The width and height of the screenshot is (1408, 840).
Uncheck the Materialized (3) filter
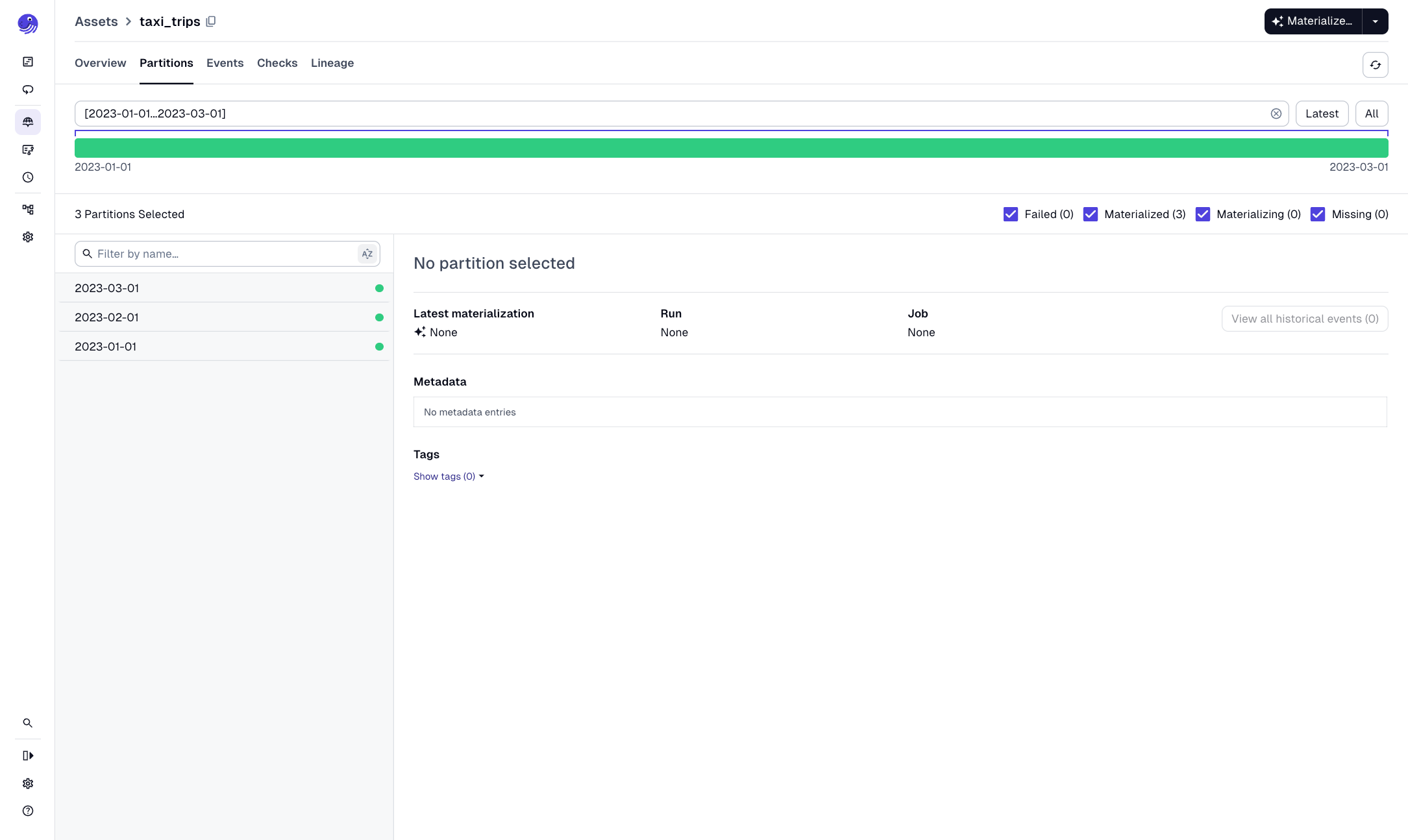[x=1091, y=214]
